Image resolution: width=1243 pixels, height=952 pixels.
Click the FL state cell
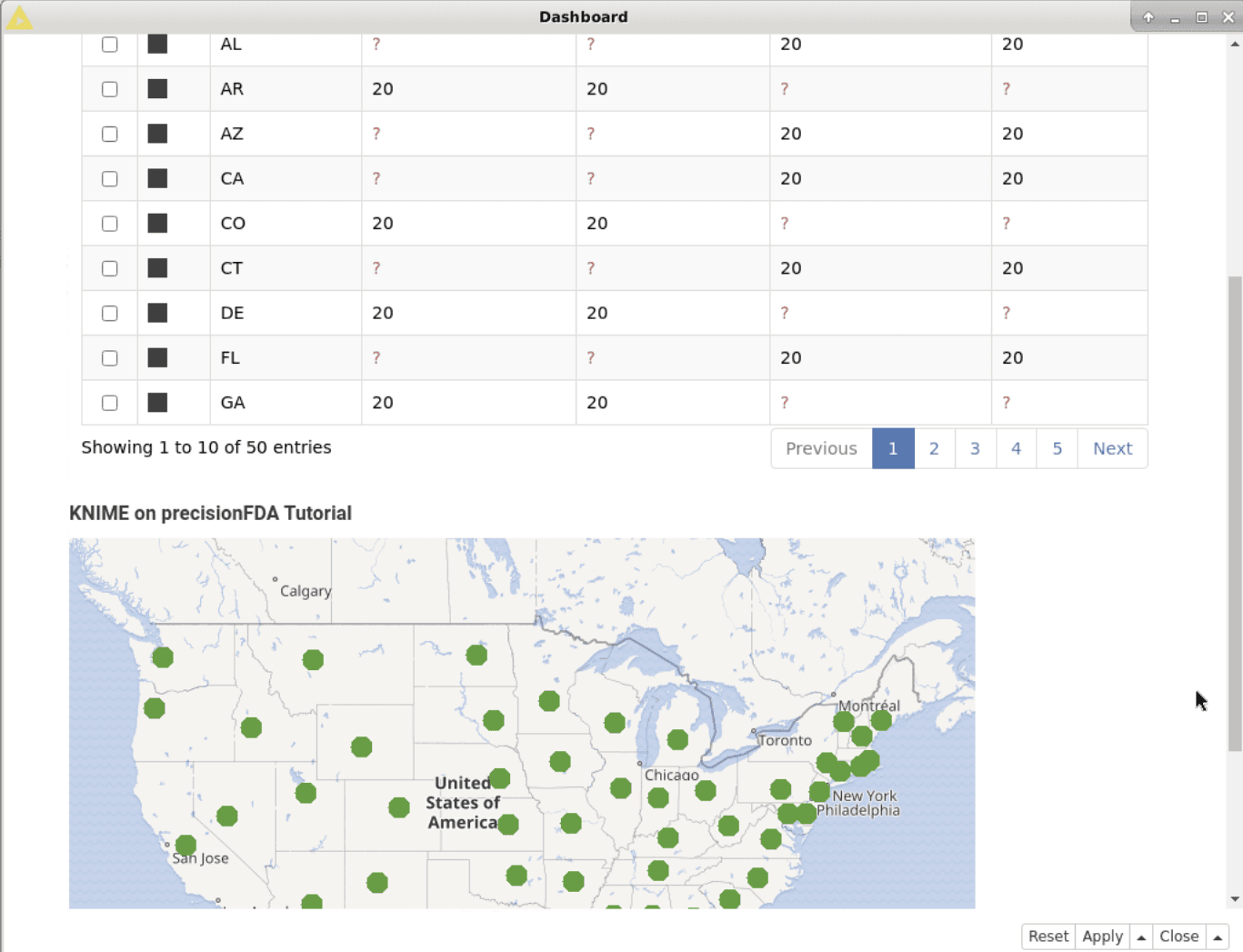286,357
